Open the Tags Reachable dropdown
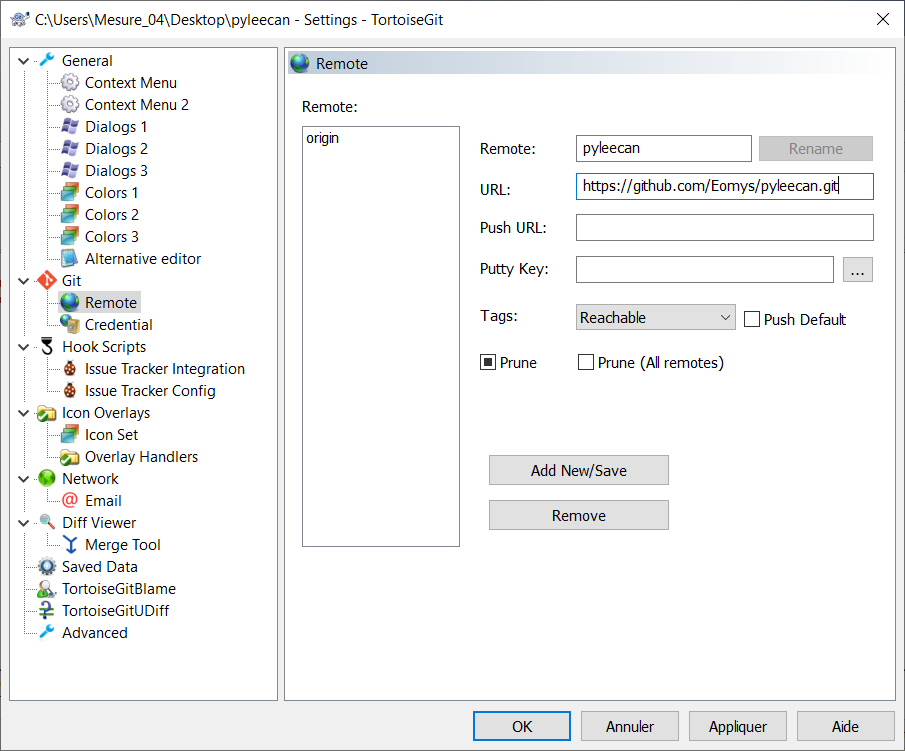The height and width of the screenshot is (751, 905). 656,317
